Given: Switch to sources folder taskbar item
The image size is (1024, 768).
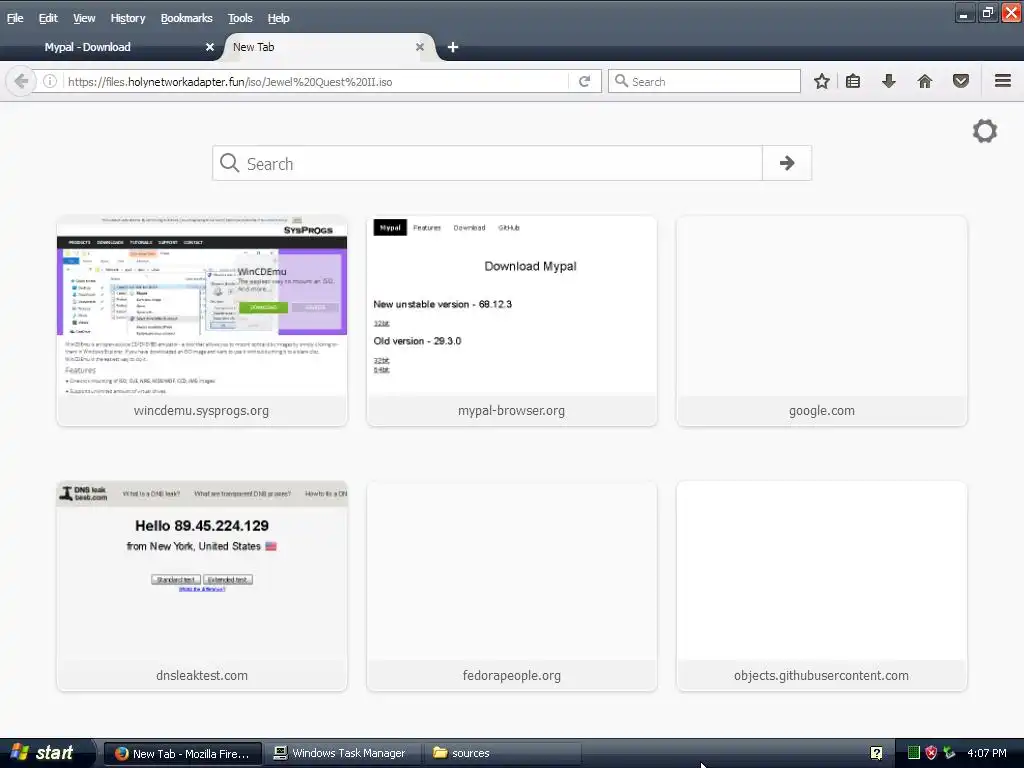Looking at the screenshot, I should click(503, 753).
